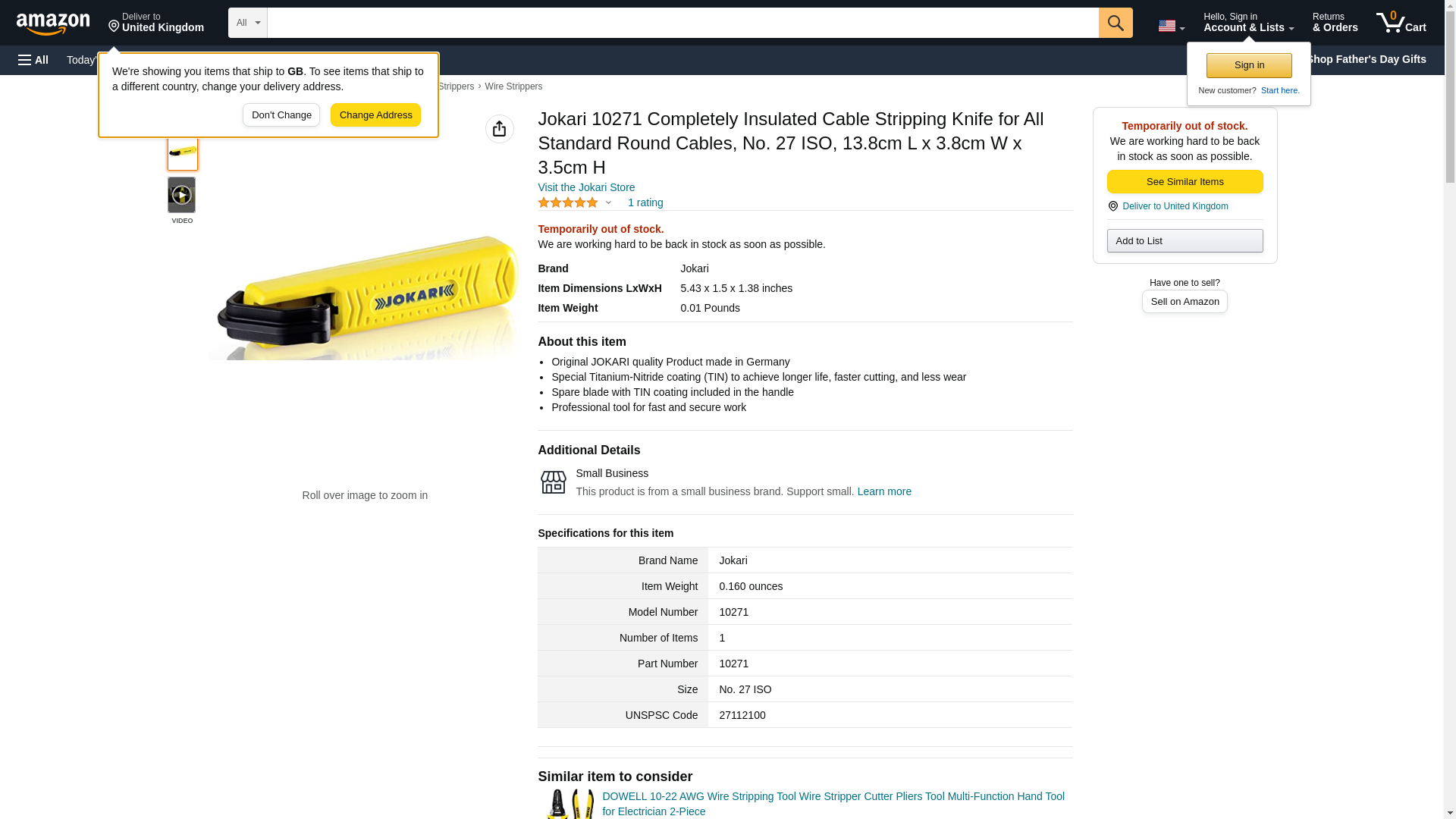Open the shopping cart icon
Screen dimensions: 1456x819
(1401, 23)
